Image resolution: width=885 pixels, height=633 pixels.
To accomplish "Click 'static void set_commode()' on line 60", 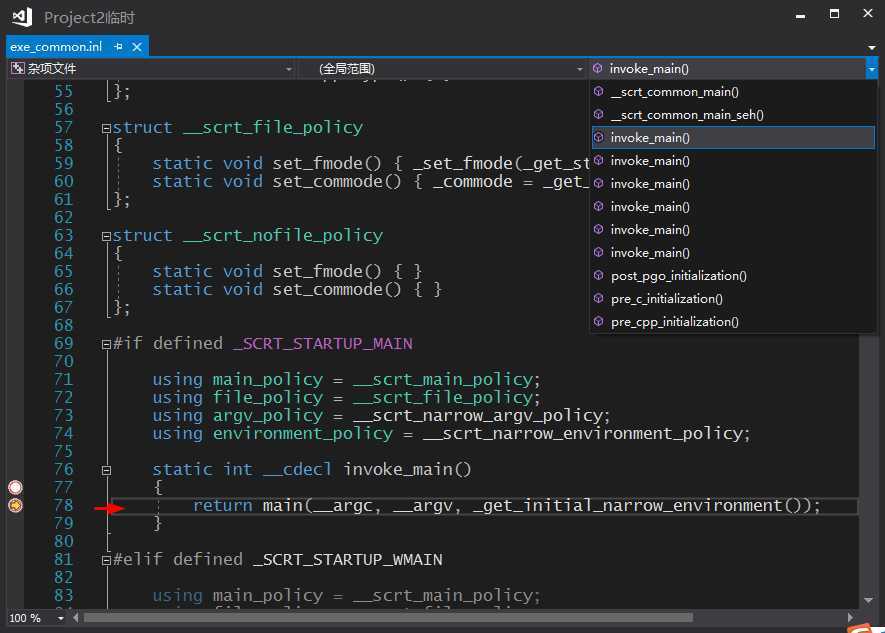I will click(x=277, y=182).
